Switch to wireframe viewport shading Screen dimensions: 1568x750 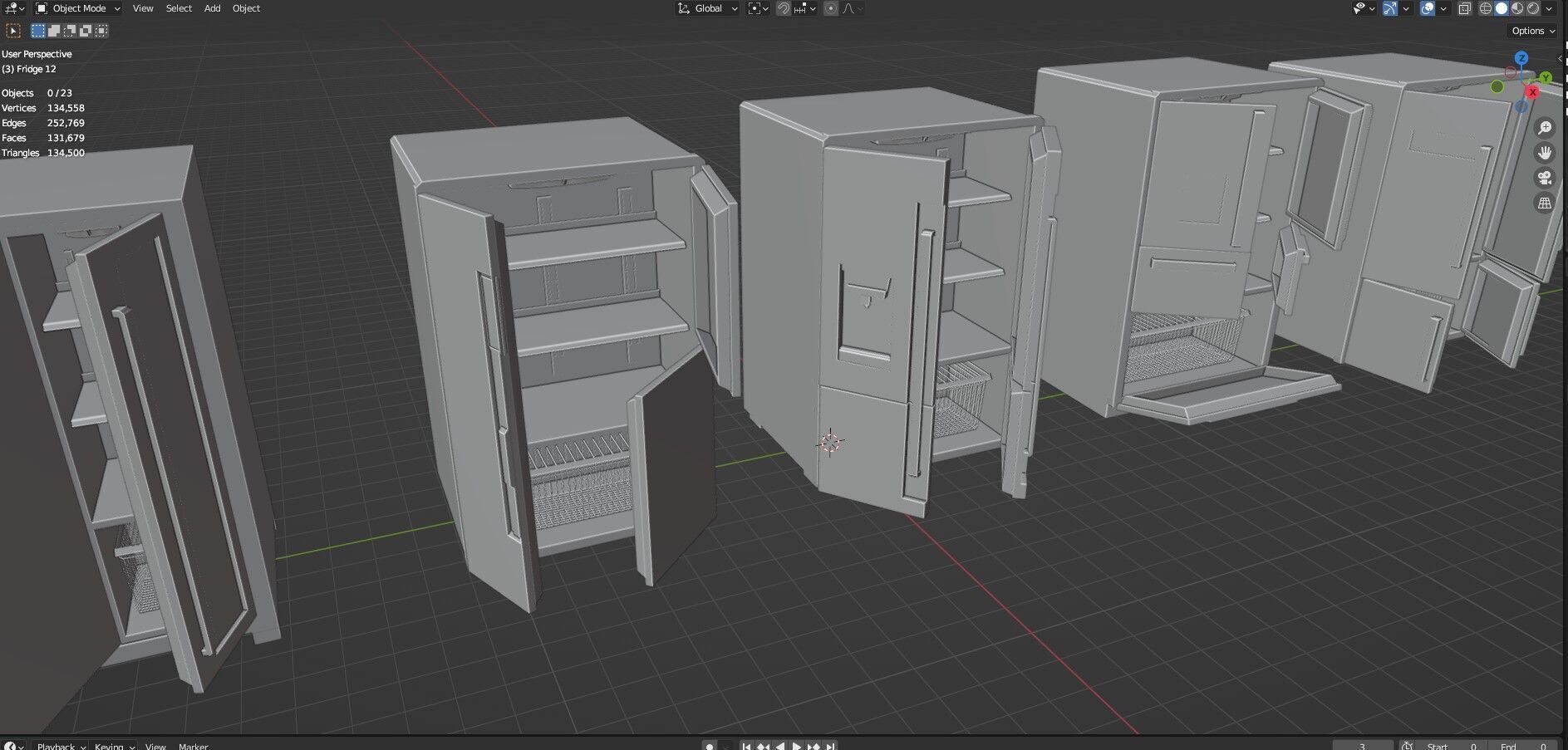(x=1486, y=8)
